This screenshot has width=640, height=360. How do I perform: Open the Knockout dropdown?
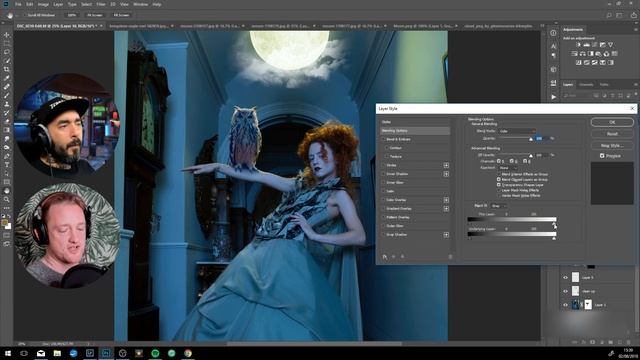tap(508, 168)
